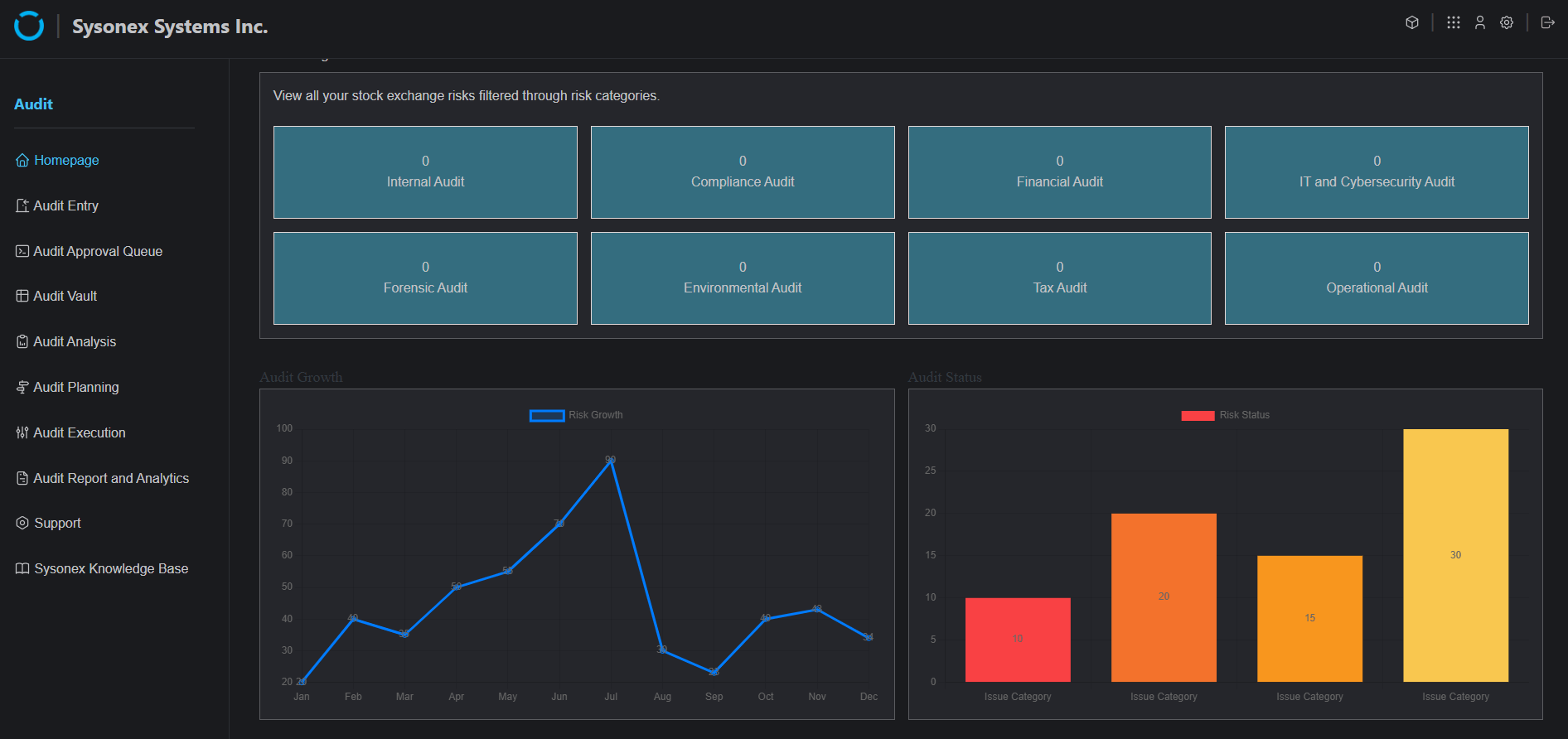Click the house icon beside Homepage

coord(22,161)
